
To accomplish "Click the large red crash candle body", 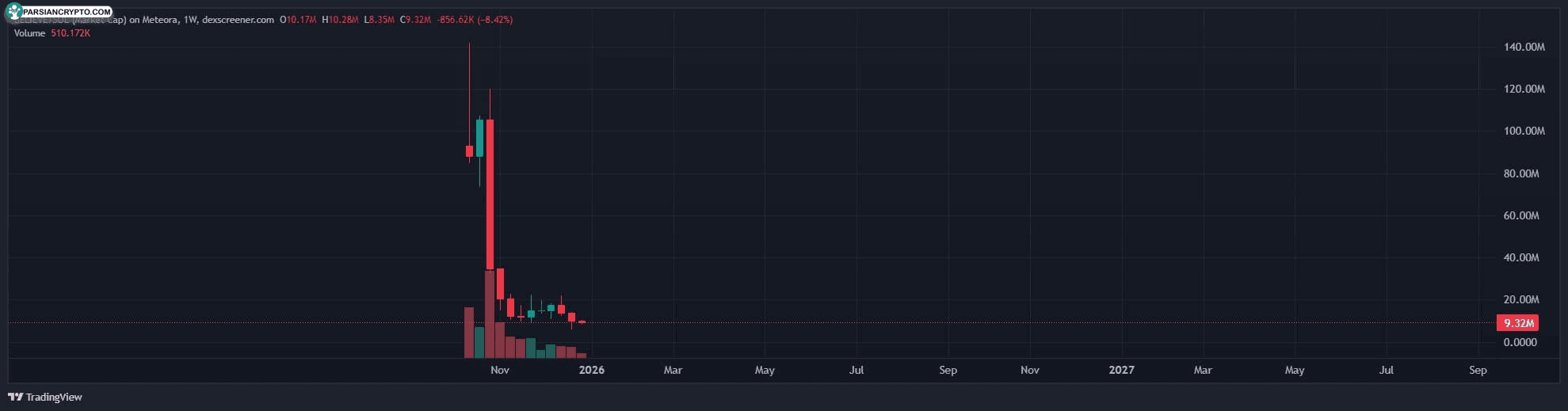I will [x=490, y=195].
